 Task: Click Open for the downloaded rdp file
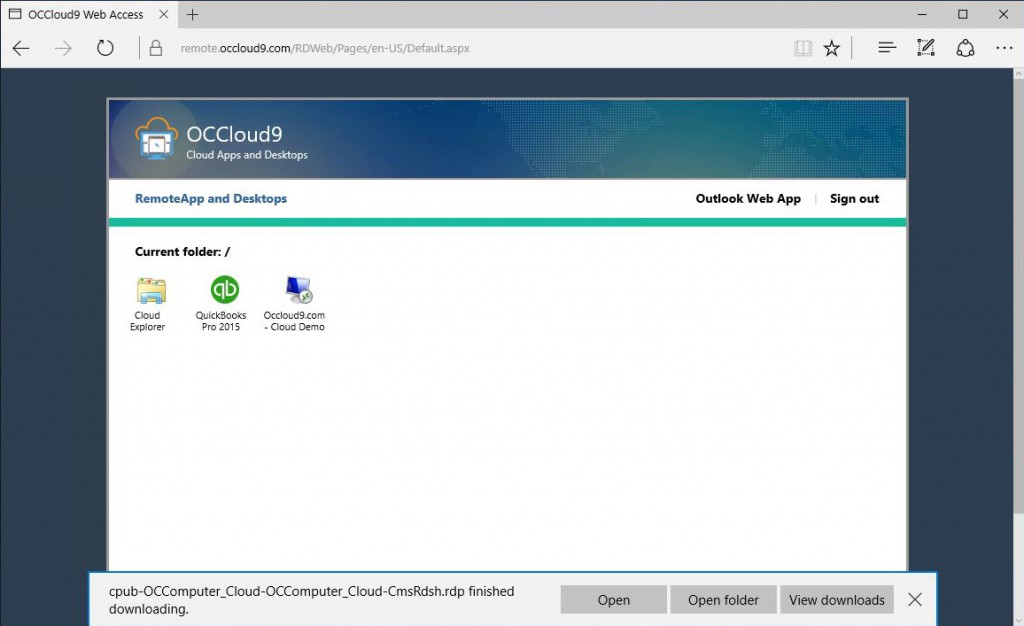pos(613,600)
